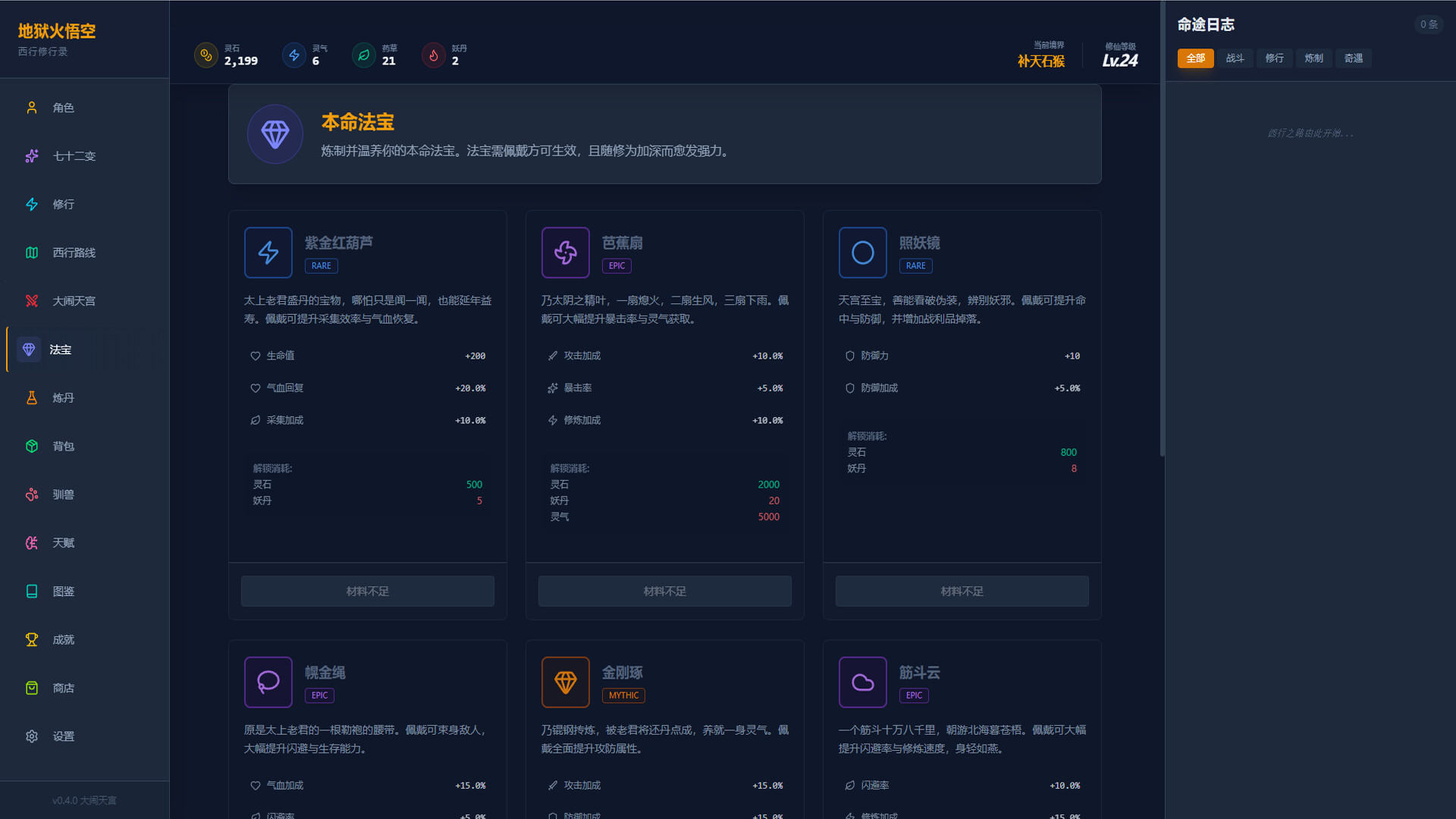The width and height of the screenshot is (1456, 819).
Task: Open the 七十二变 panel
Action: click(31, 155)
